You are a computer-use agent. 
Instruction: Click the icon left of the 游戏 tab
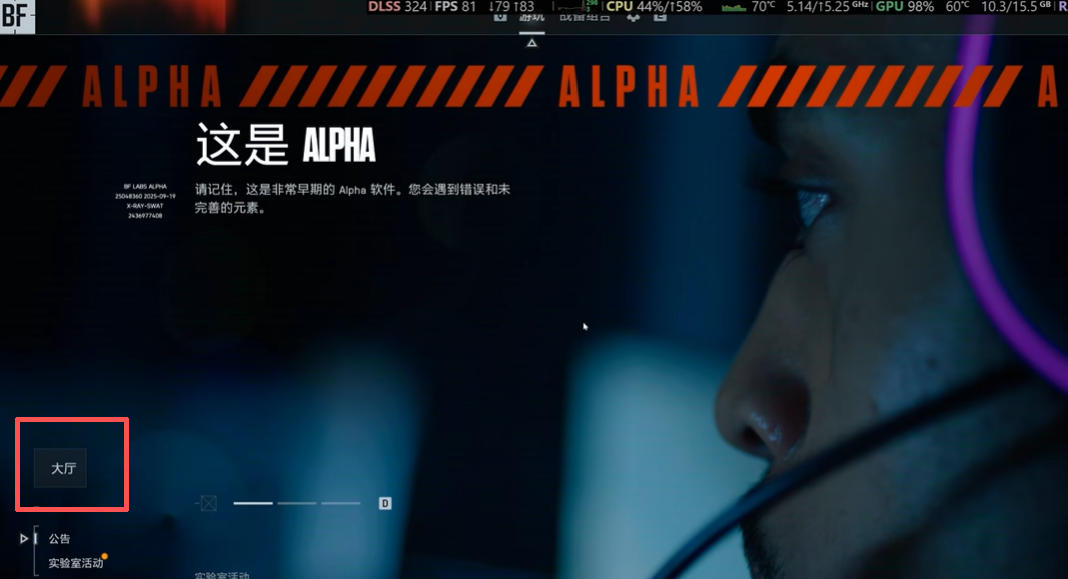coord(501,17)
